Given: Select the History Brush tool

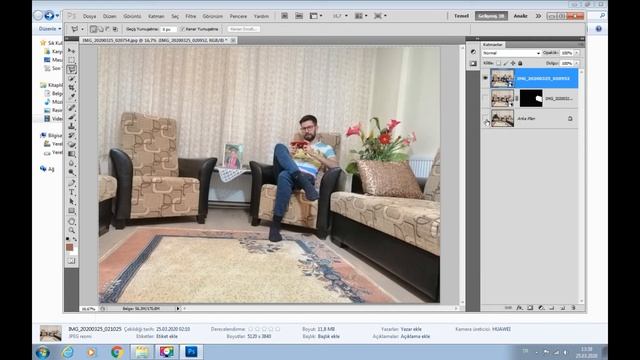Looking at the screenshot, I should click(71, 135).
